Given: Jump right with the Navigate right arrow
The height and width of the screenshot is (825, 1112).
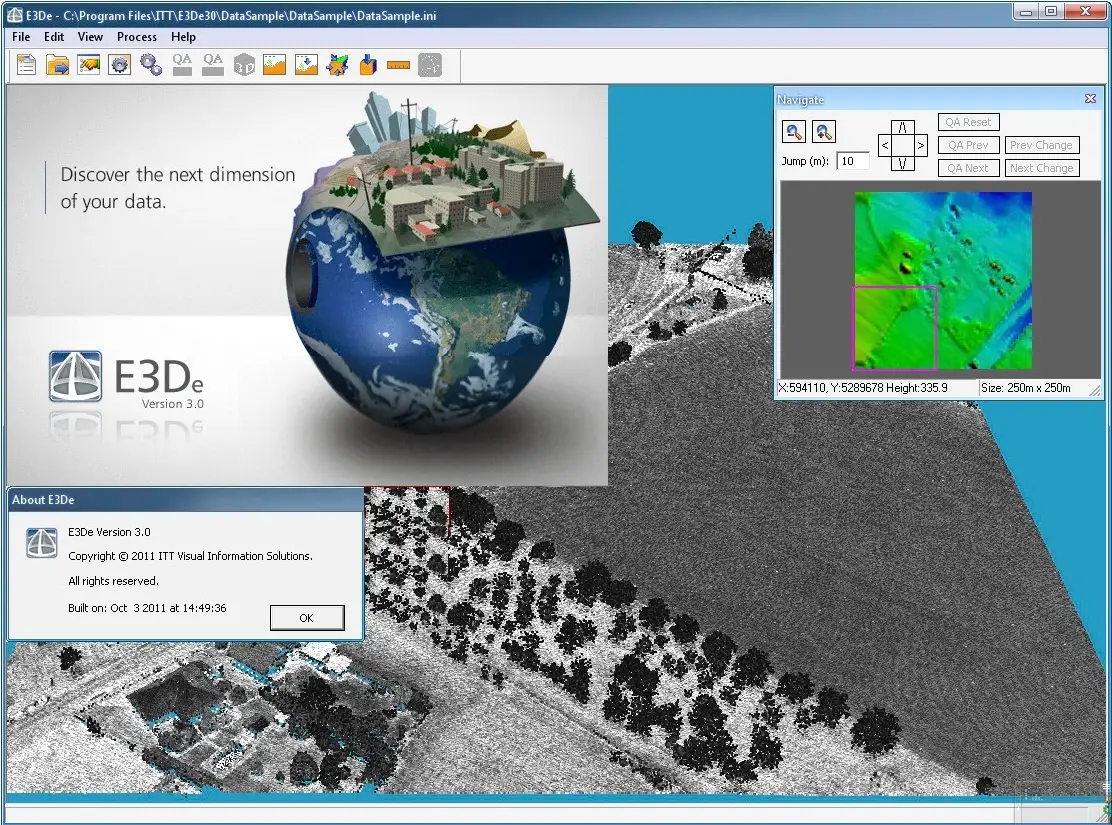Looking at the screenshot, I should pos(921,145).
